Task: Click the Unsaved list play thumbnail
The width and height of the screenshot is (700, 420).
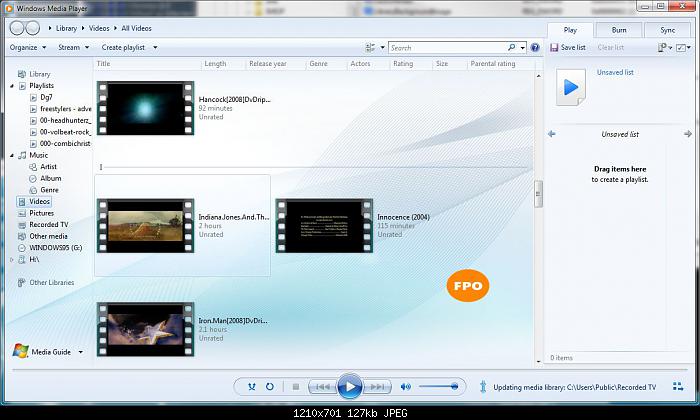Action: pos(571,87)
